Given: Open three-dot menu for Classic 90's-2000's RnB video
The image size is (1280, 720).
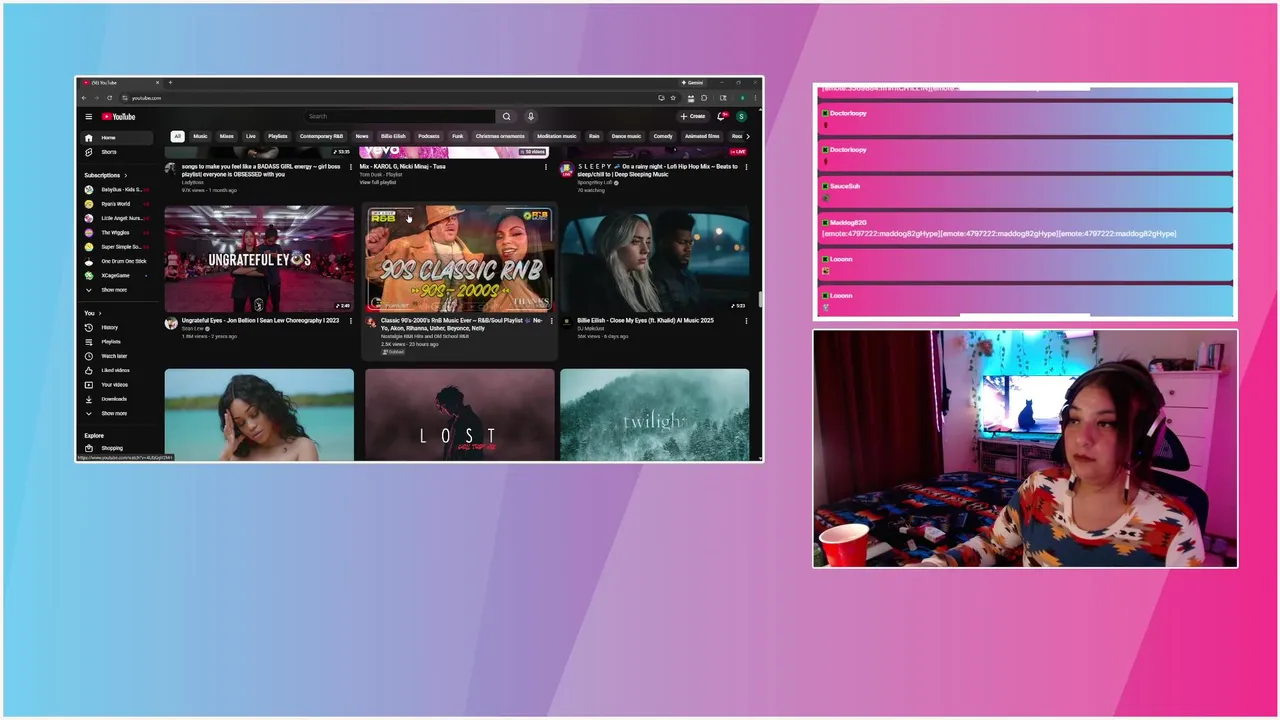Looking at the screenshot, I should click(551, 321).
